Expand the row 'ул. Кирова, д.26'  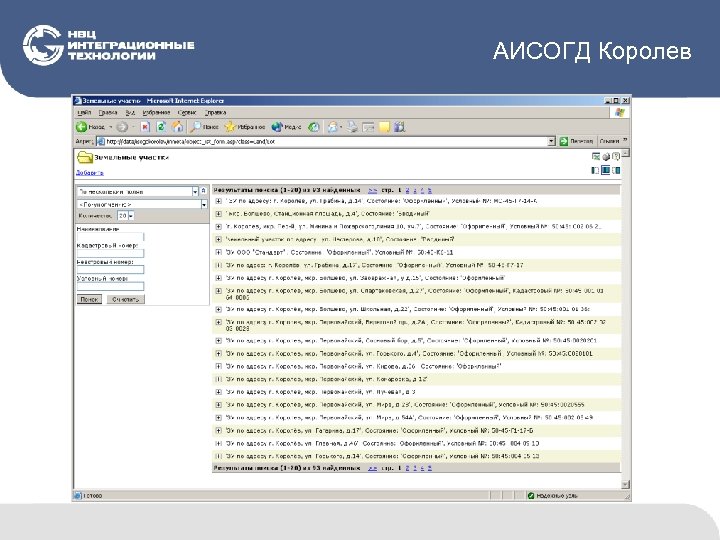click(x=218, y=366)
